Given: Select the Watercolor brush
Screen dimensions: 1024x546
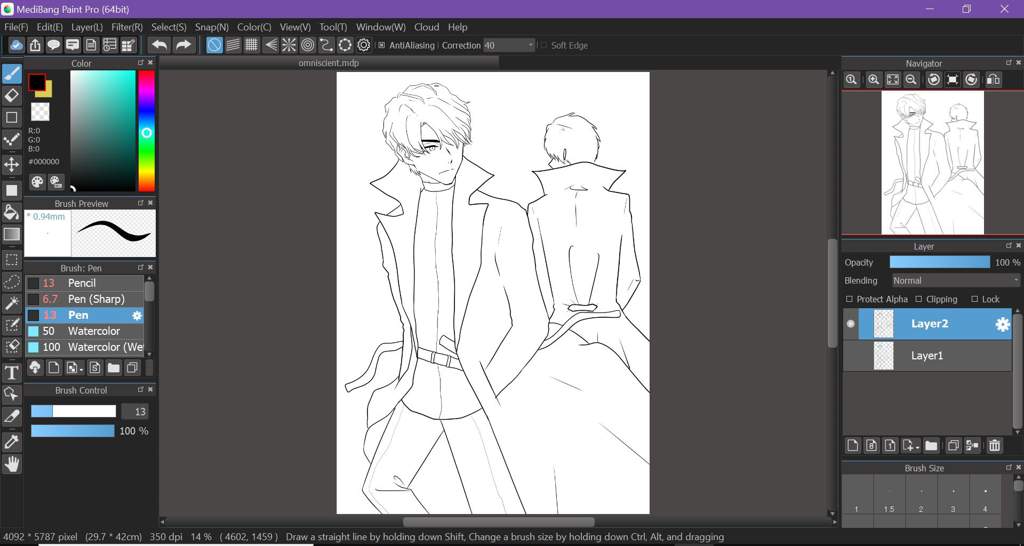Looking at the screenshot, I should tap(85, 331).
